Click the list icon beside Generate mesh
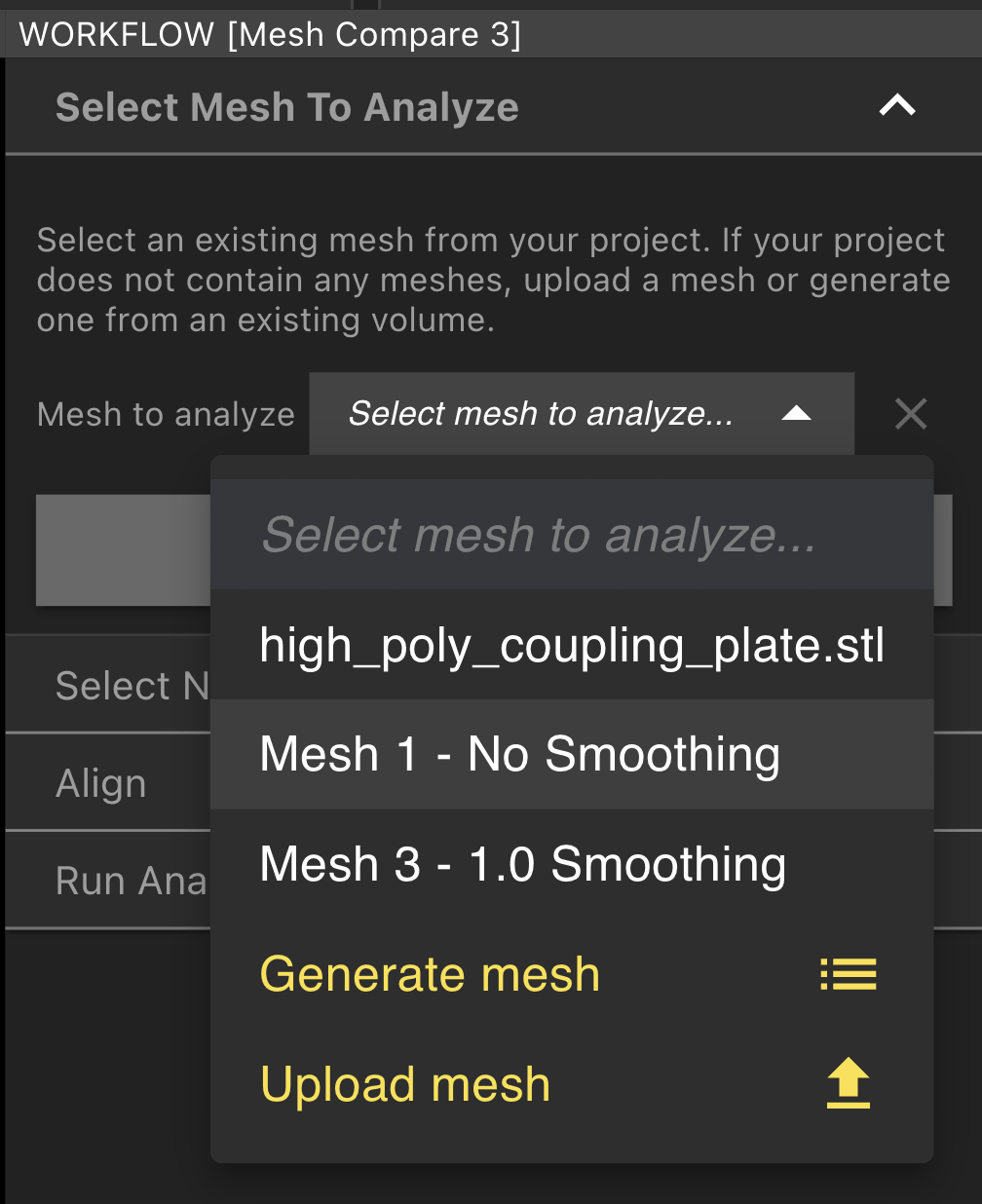982x1204 pixels. [x=849, y=974]
